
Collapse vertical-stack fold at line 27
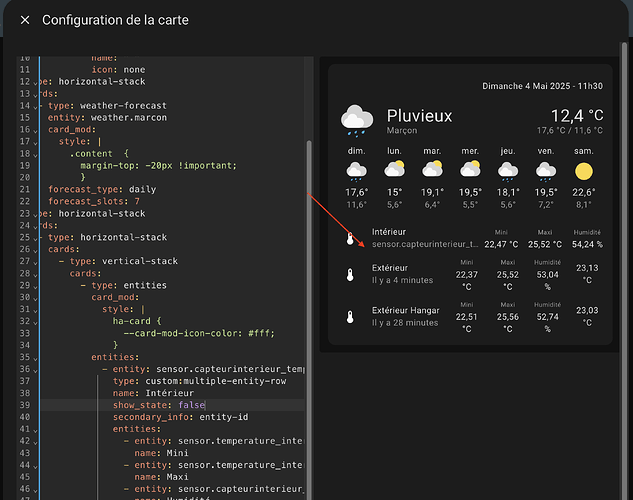coord(36,263)
